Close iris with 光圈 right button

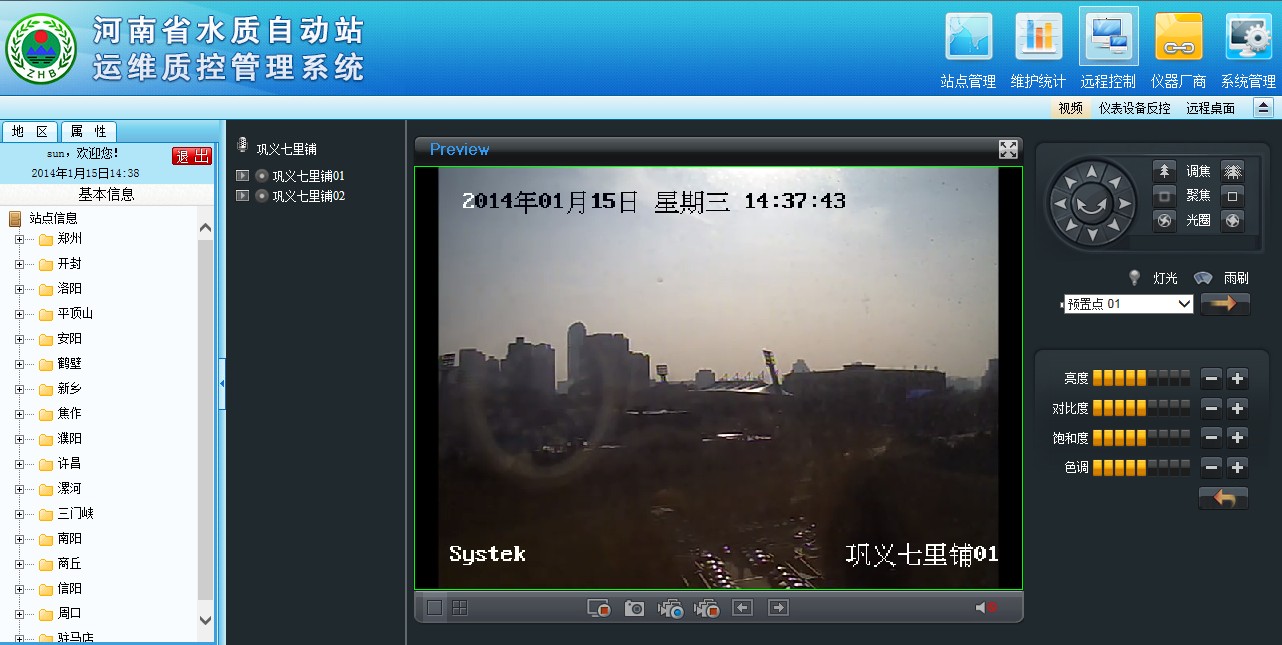point(1233,220)
